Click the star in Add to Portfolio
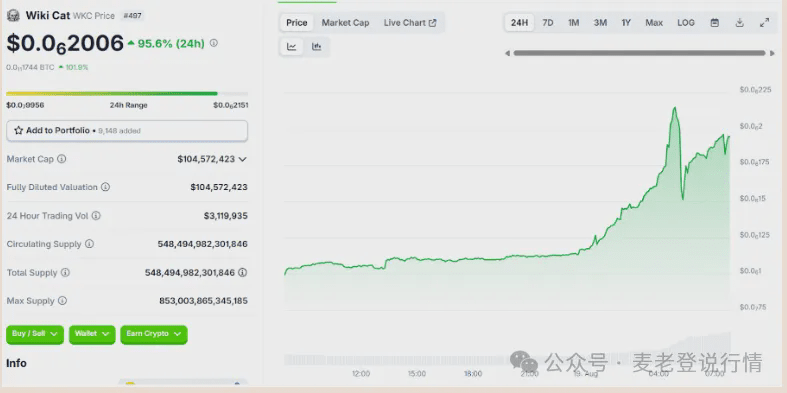787x393 pixels. (19, 130)
